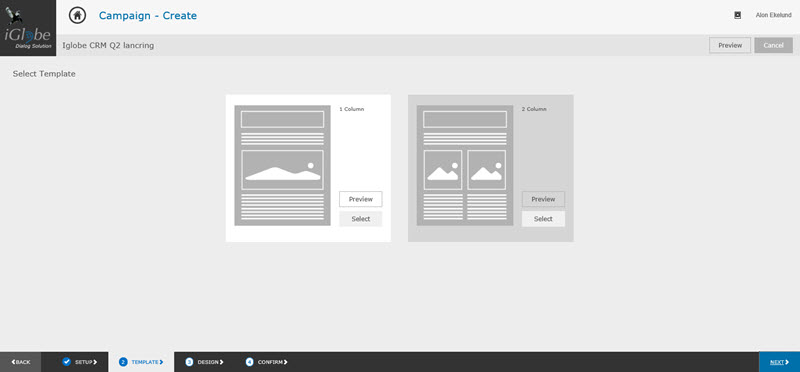This screenshot has height=372, width=800.
Task: Proceed with the Next button
Action: (x=779, y=362)
